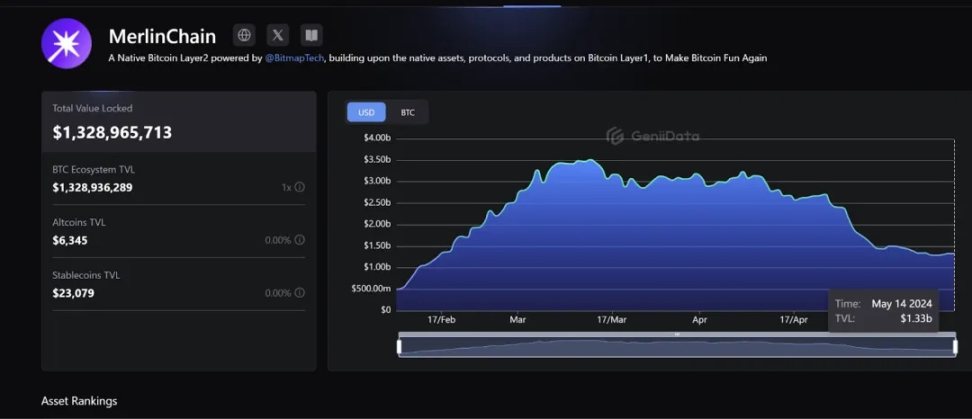Click the $2.00b axis label
The width and height of the screenshot is (972, 419).
coord(378,224)
